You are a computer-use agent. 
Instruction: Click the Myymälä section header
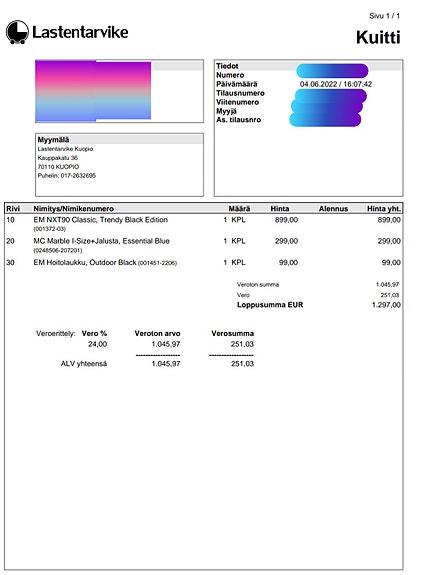pos(53,140)
